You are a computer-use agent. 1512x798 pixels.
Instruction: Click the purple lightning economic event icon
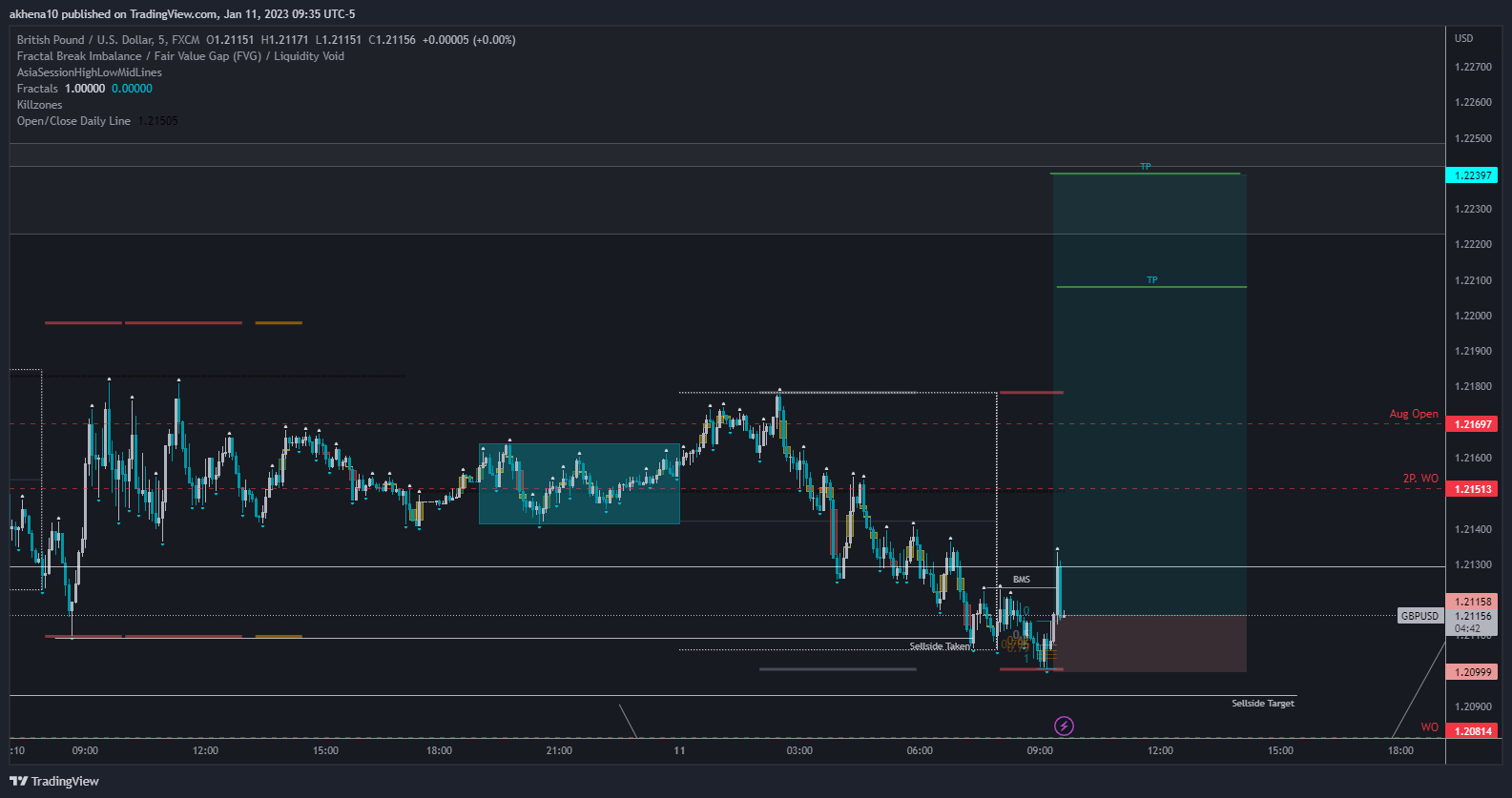(1064, 726)
